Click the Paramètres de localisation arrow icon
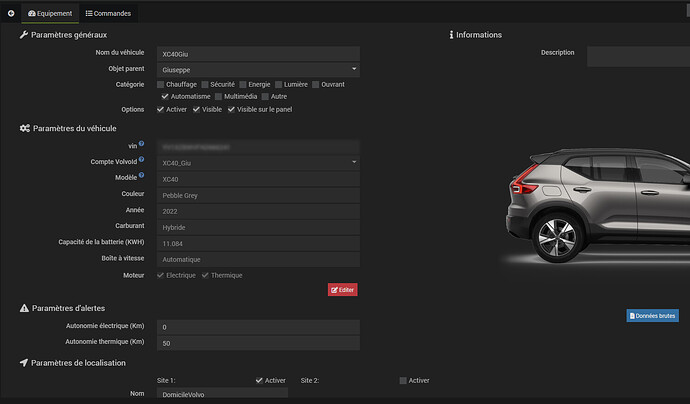Image resolution: width=690 pixels, height=404 pixels. [x=24, y=363]
